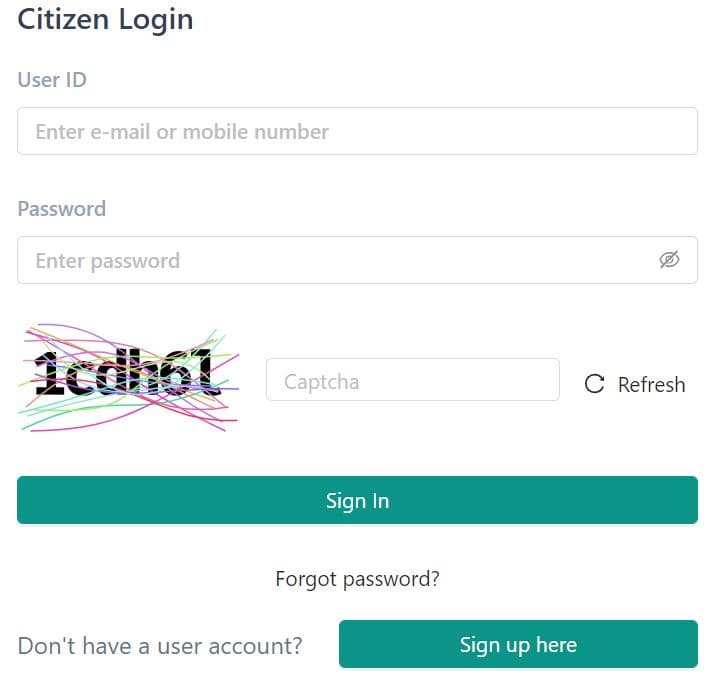Focus the User ID input field

pyautogui.click(x=357, y=131)
